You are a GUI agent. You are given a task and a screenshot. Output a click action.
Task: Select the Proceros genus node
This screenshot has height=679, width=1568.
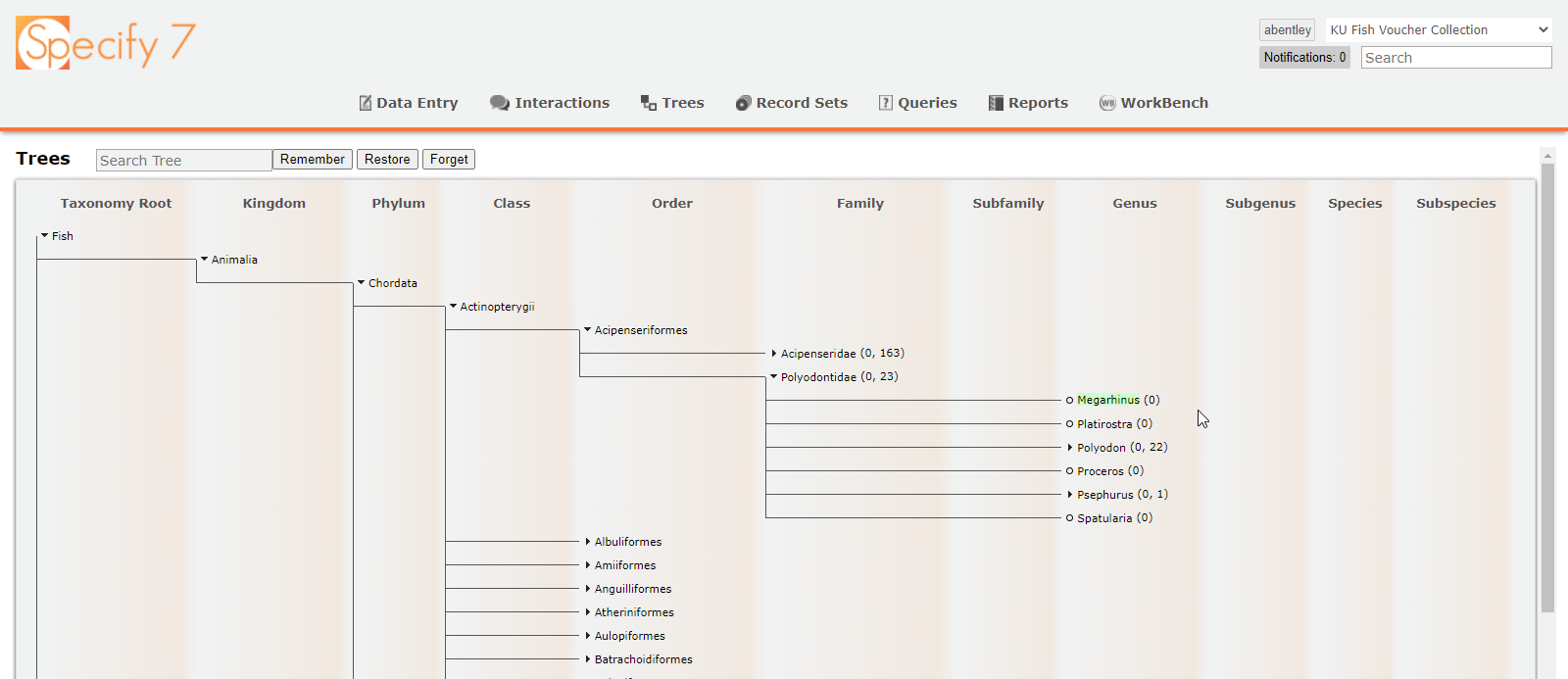[x=1101, y=471]
